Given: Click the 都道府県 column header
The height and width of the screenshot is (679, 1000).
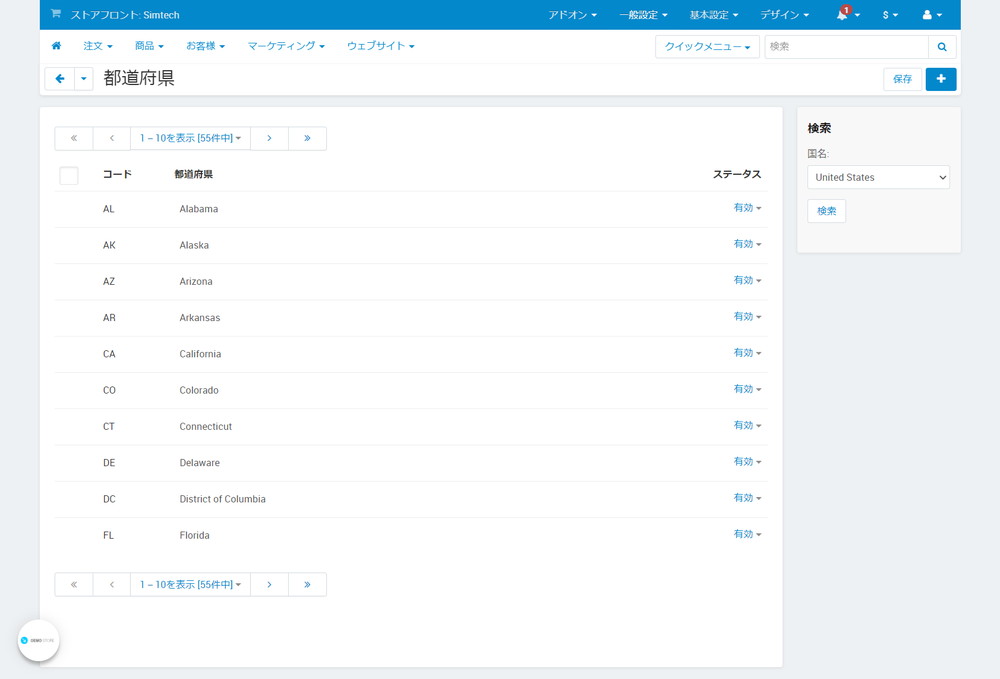Looking at the screenshot, I should tap(194, 175).
